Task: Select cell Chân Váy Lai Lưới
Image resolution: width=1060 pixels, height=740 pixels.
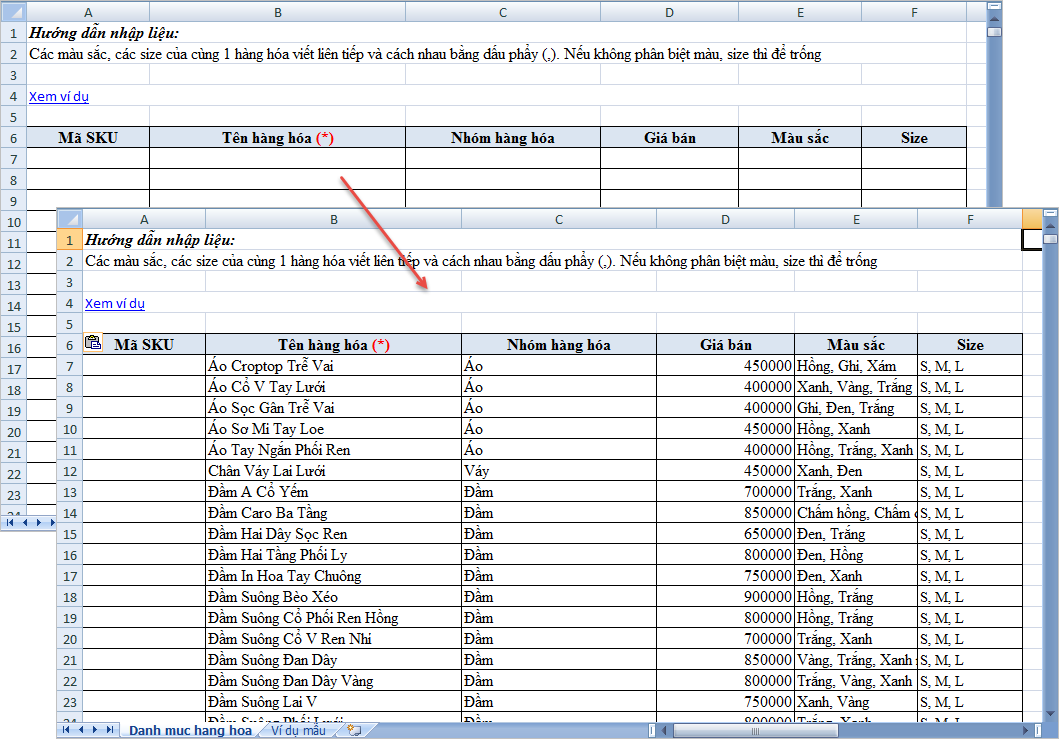Action: pyautogui.click(x=333, y=471)
